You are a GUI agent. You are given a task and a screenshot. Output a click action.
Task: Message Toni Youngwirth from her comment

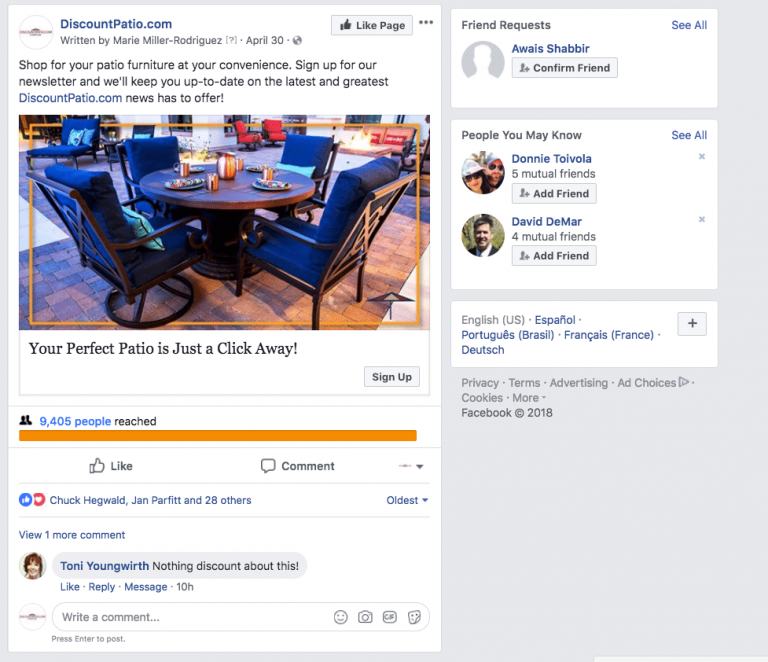click(x=145, y=587)
